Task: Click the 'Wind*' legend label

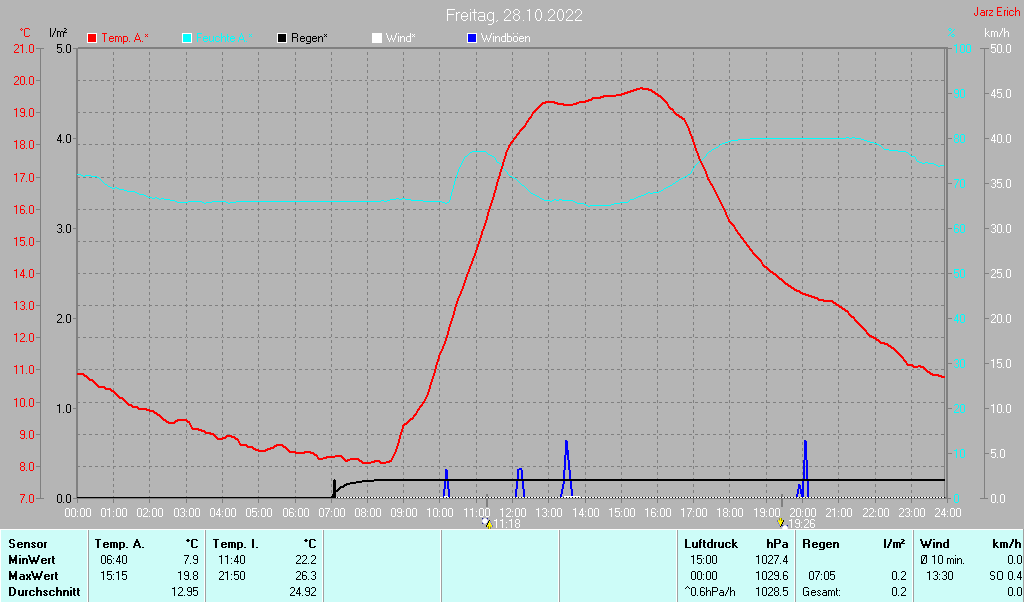Action: click(x=400, y=39)
